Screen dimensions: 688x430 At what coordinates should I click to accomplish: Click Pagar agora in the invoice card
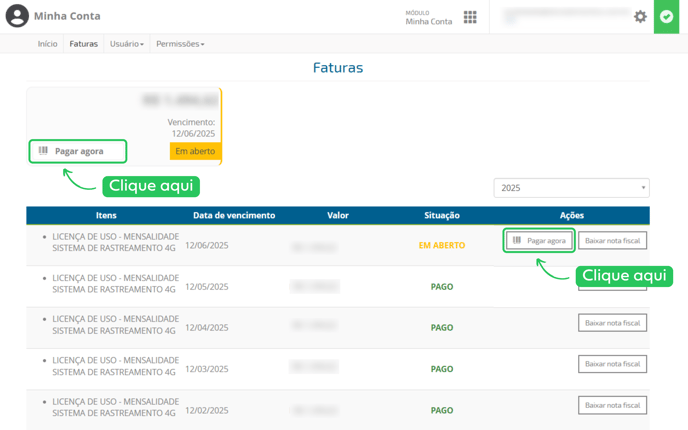78,151
